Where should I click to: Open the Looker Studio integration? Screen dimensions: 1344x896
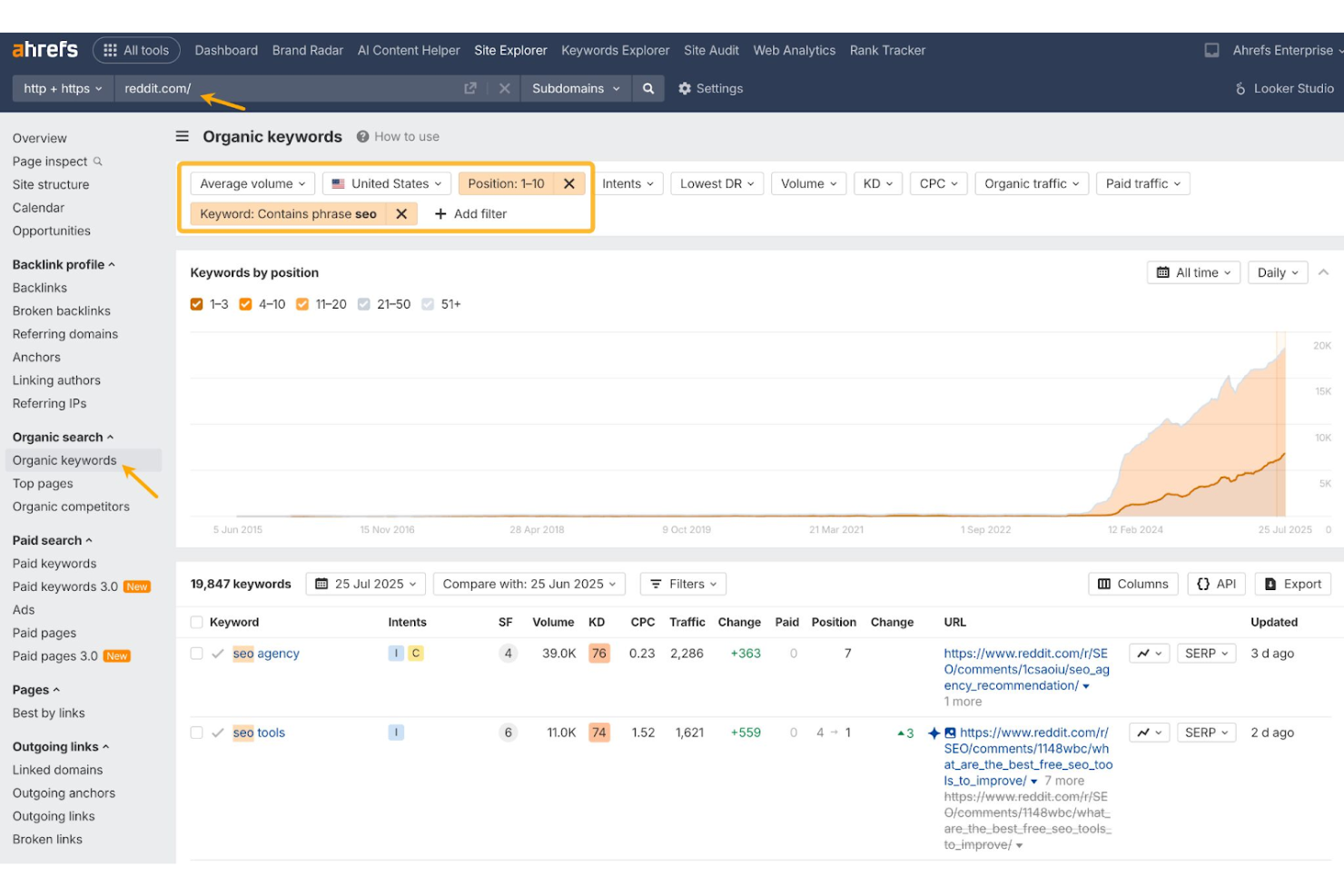click(1284, 88)
